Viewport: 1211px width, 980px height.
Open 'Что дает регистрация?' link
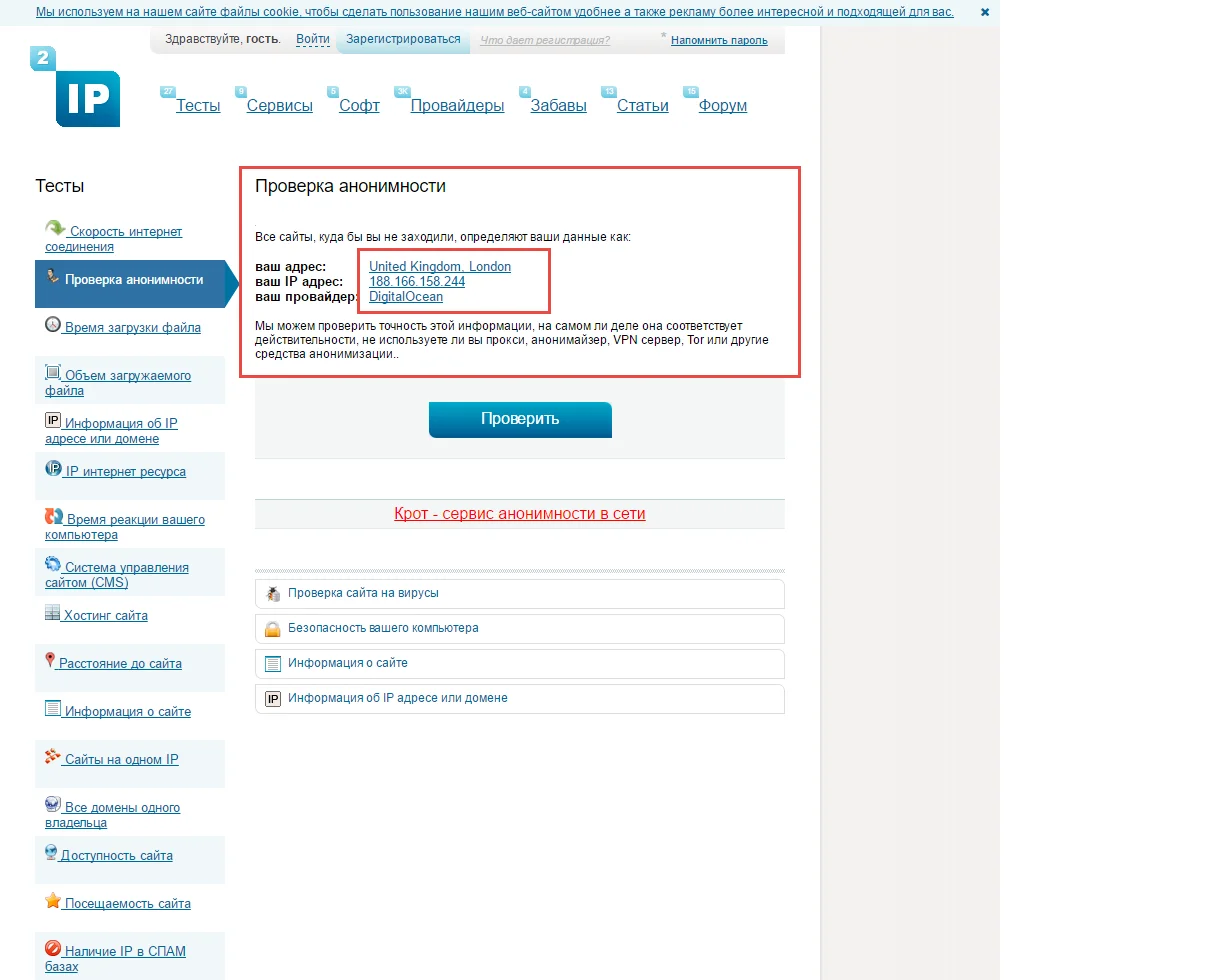[545, 40]
